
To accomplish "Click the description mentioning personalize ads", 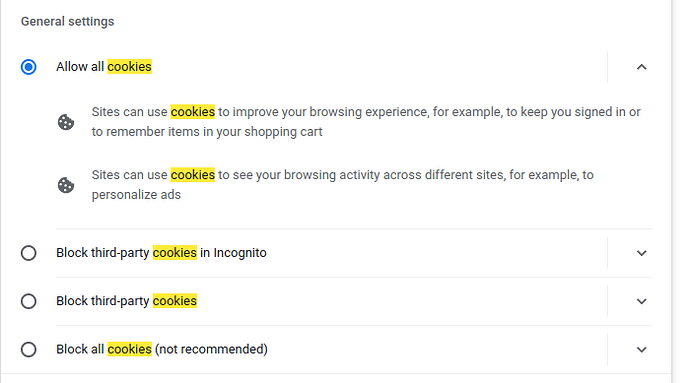I will click(342, 184).
